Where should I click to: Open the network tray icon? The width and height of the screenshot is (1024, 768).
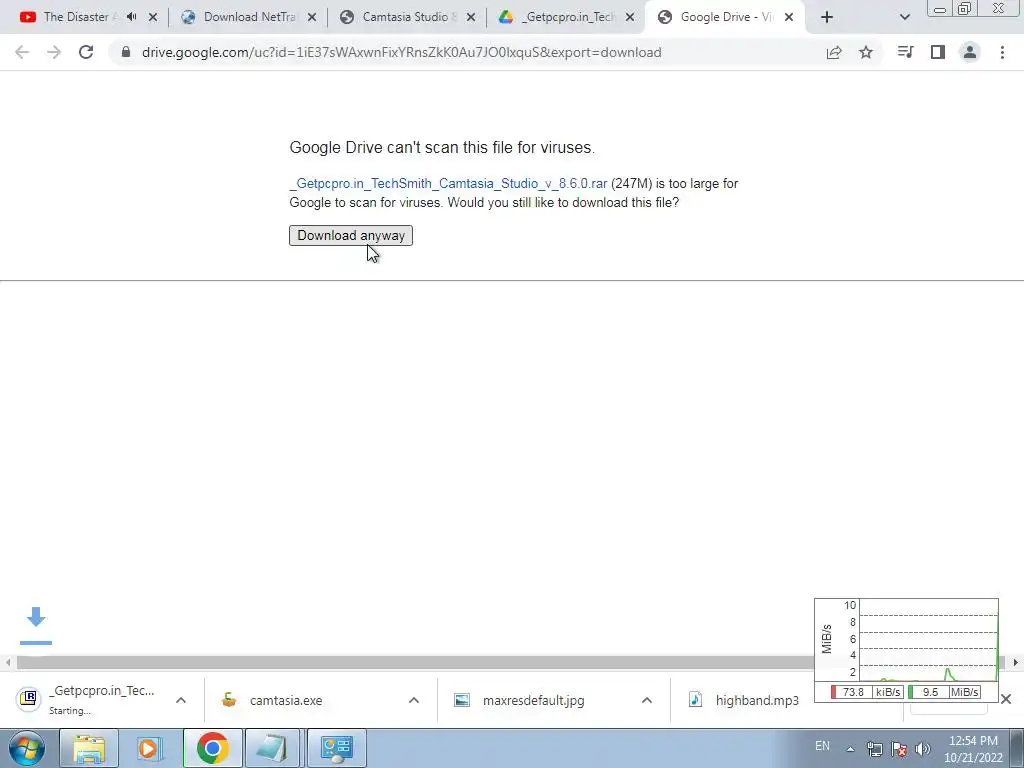pos(874,748)
